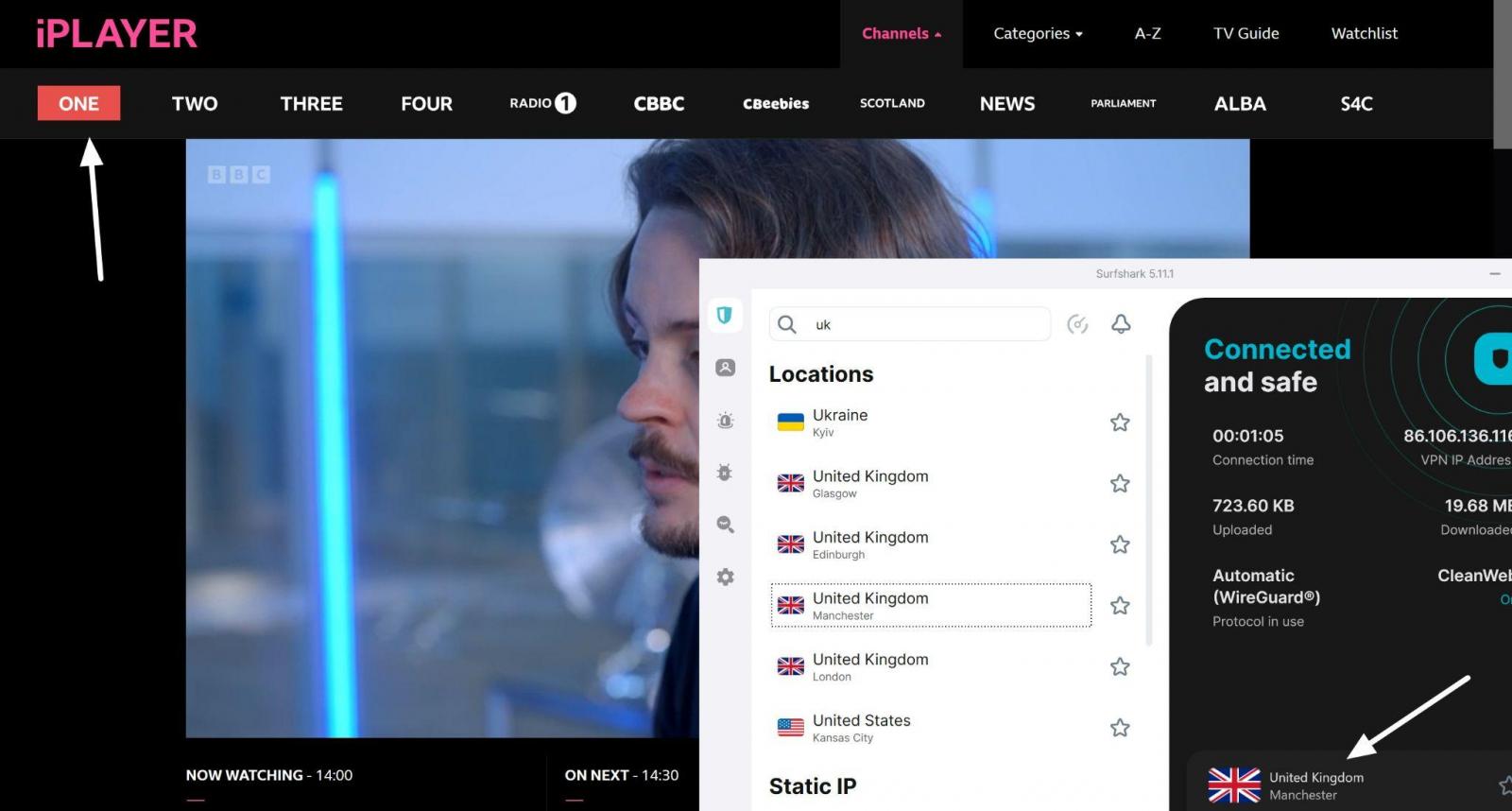Image resolution: width=1512 pixels, height=811 pixels.
Task: Click the notifications bell icon
Action: tap(1121, 324)
